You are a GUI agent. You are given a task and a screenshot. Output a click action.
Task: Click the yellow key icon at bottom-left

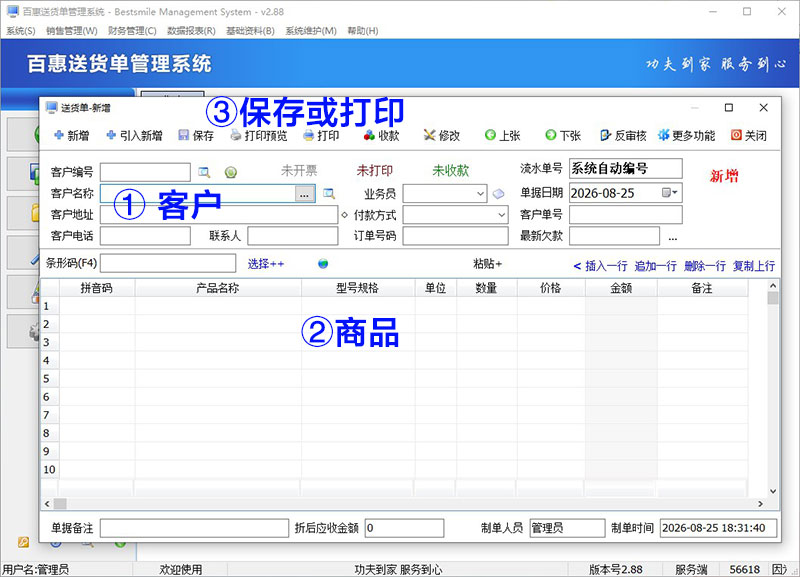pos(23,542)
